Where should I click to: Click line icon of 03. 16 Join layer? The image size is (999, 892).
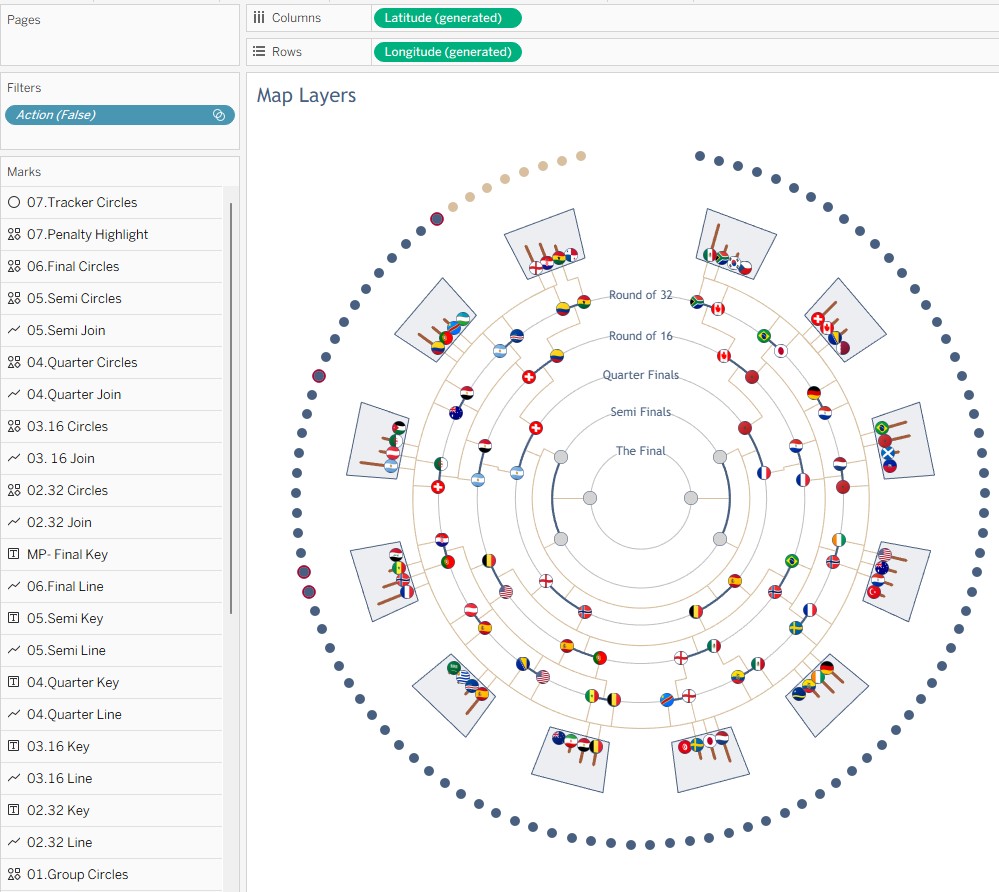(14, 458)
